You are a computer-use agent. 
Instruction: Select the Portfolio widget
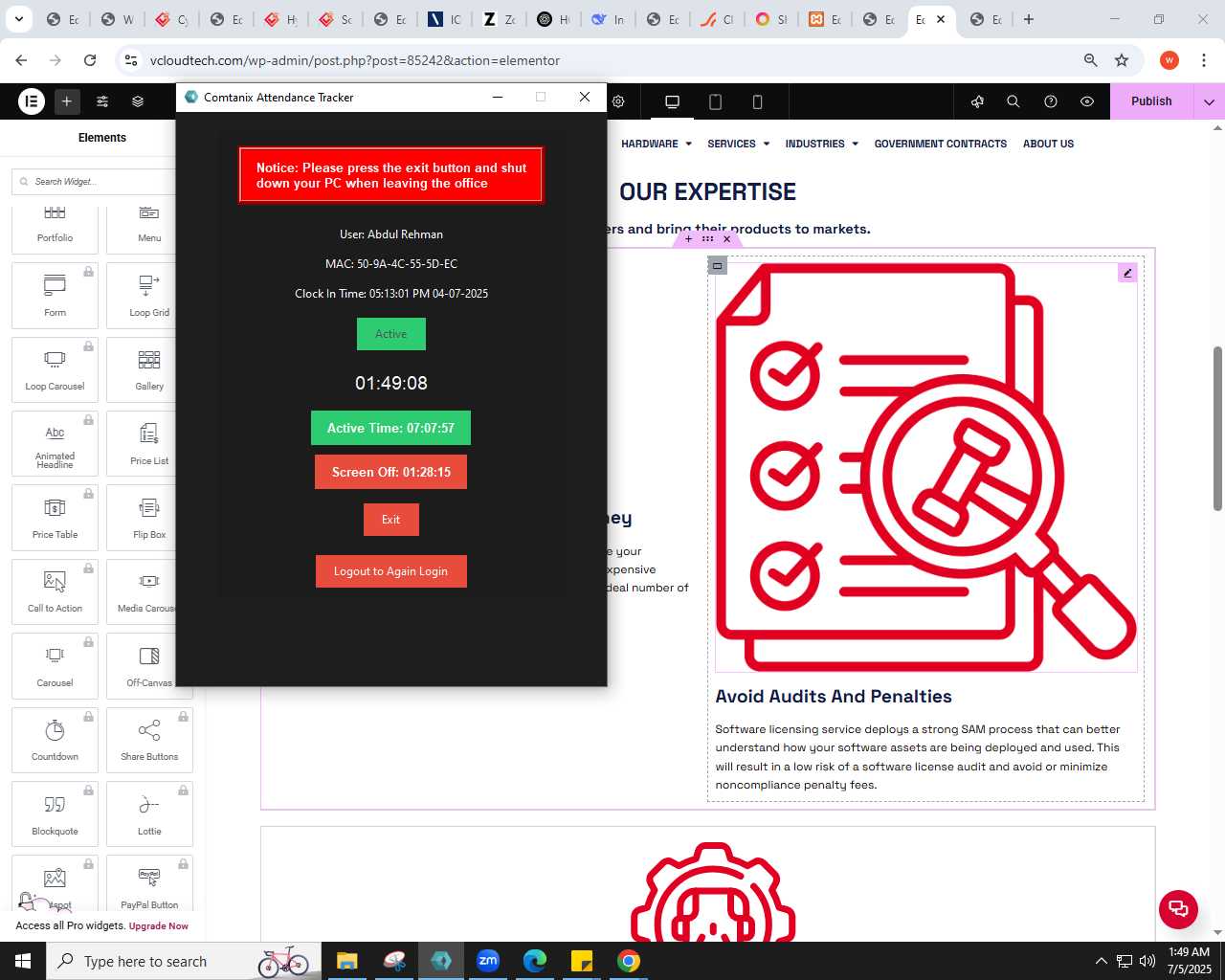(55, 228)
